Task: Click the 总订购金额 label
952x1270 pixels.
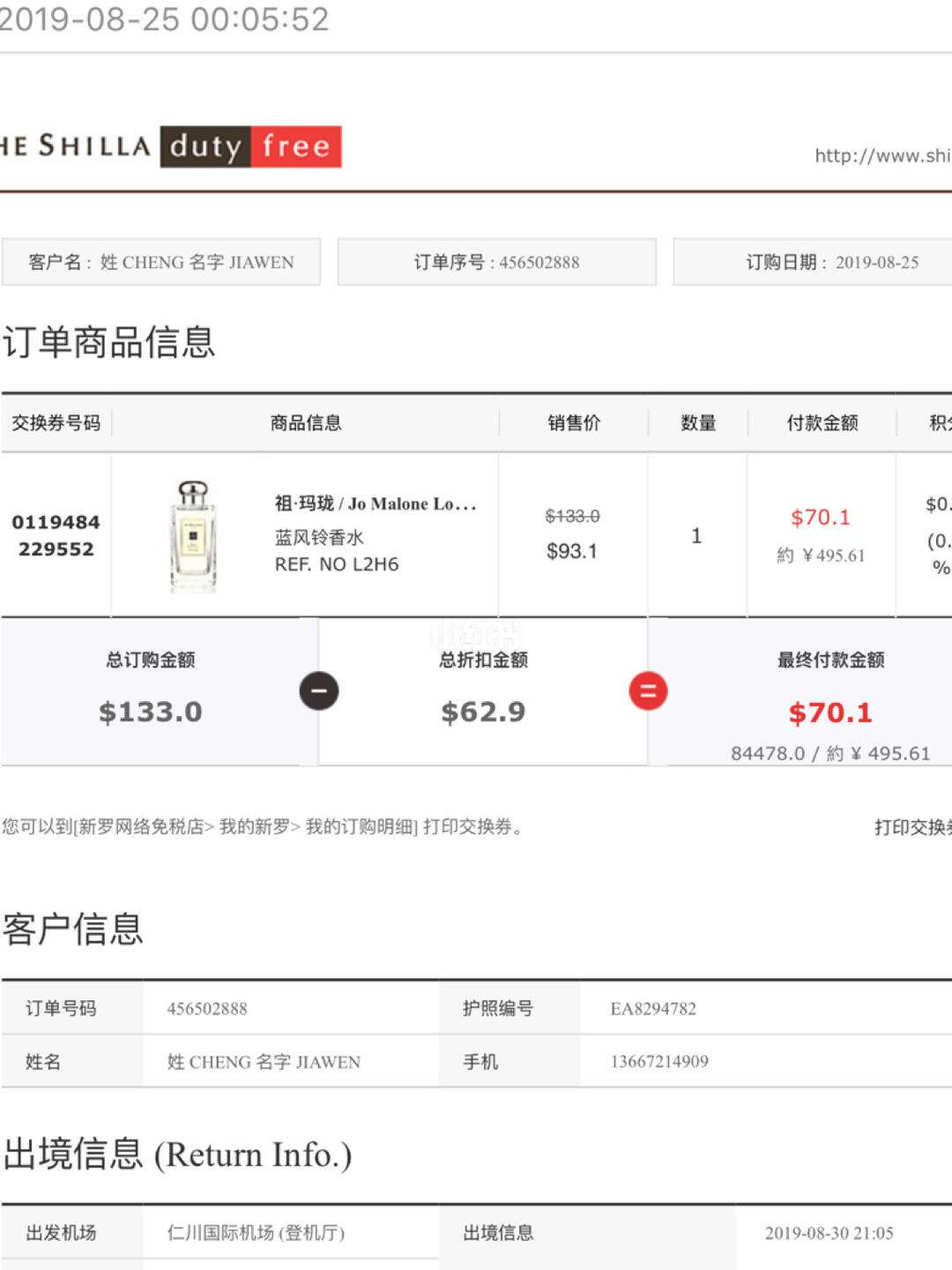Action: [x=151, y=660]
